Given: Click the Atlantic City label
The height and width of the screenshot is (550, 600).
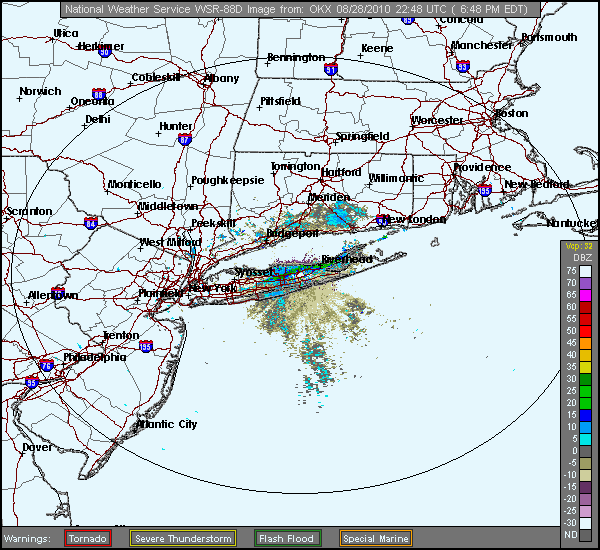Looking at the screenshot, I should (x=167, y=424).
